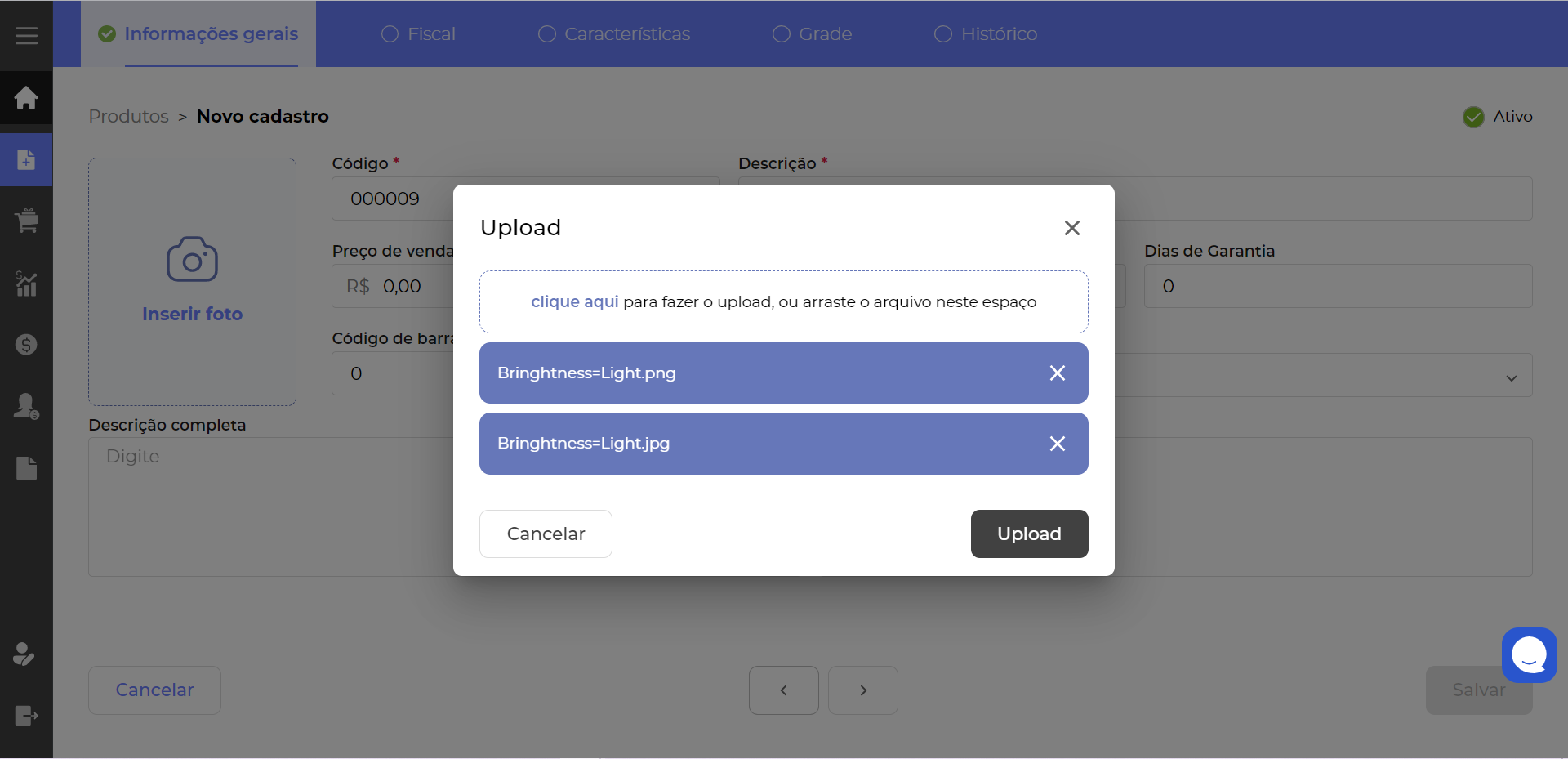
Task: Go to next step with right chevron
Action: pos(862,690)
